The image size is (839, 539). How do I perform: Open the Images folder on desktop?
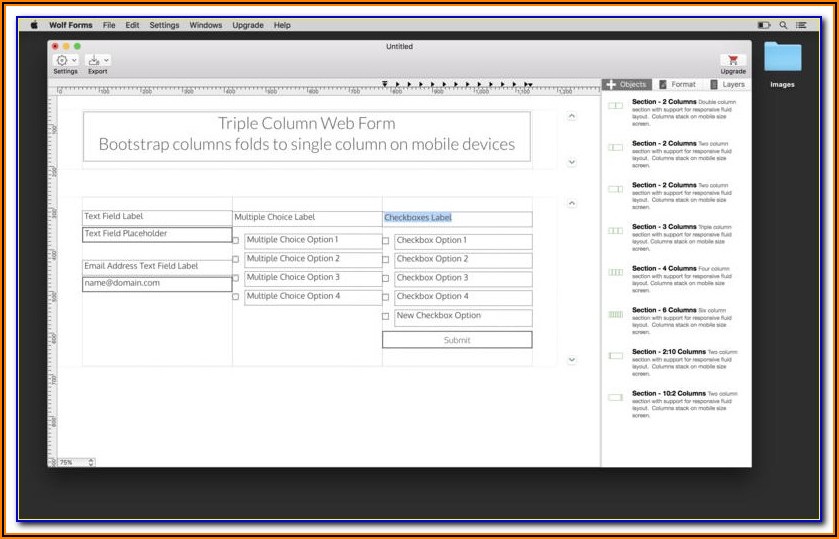[782, 58]
